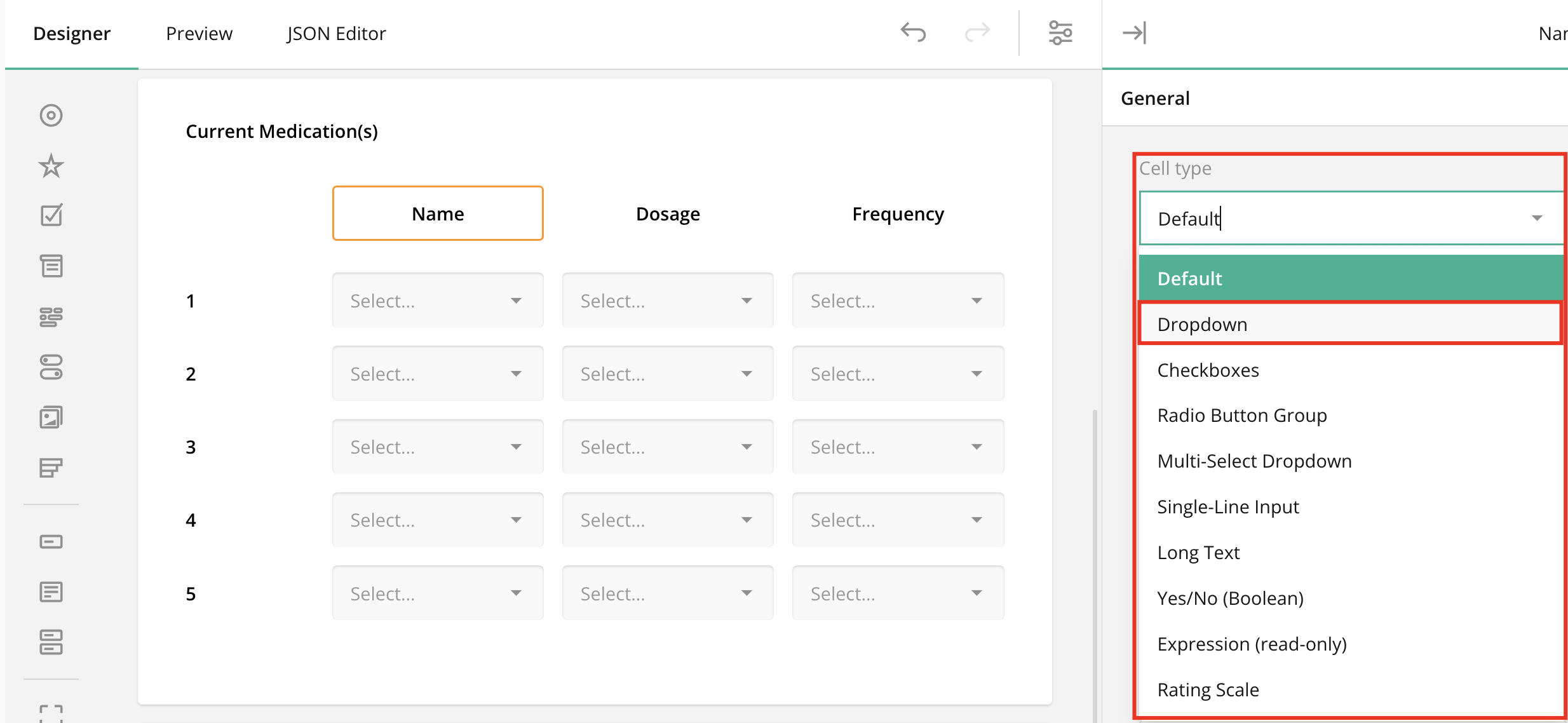
Task: Select the Checkboxes toolbox icon
Action: click(51, 215)
